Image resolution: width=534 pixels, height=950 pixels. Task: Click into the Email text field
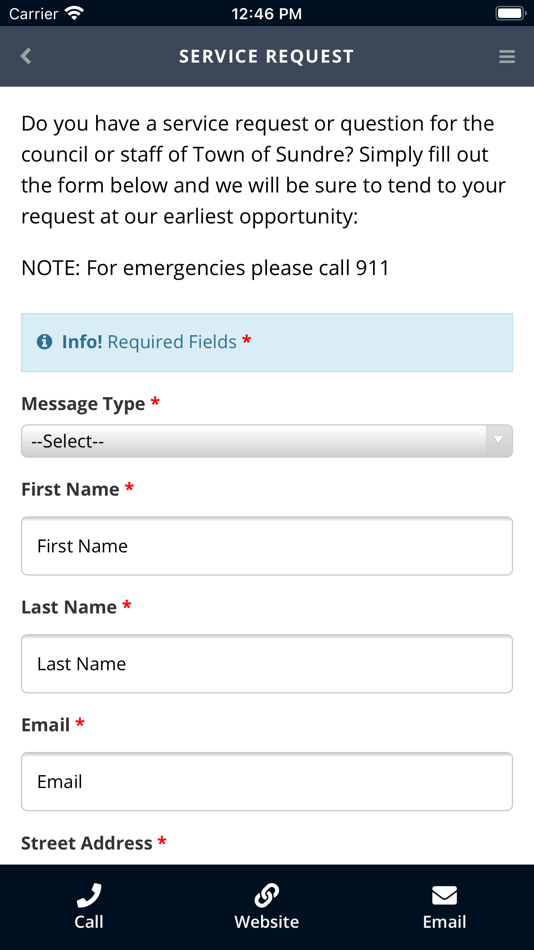[267, 782]
